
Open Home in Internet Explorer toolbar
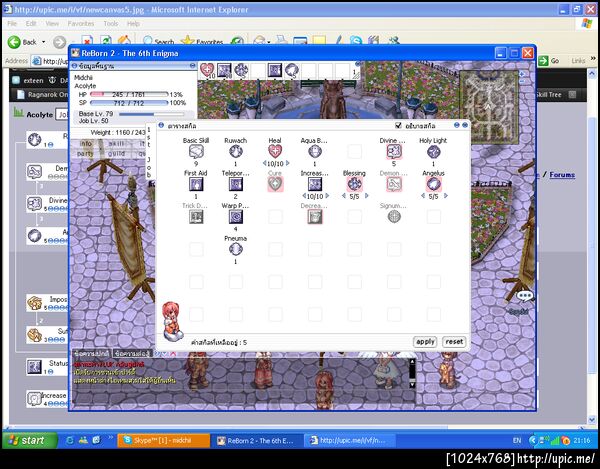coord(124,41)
